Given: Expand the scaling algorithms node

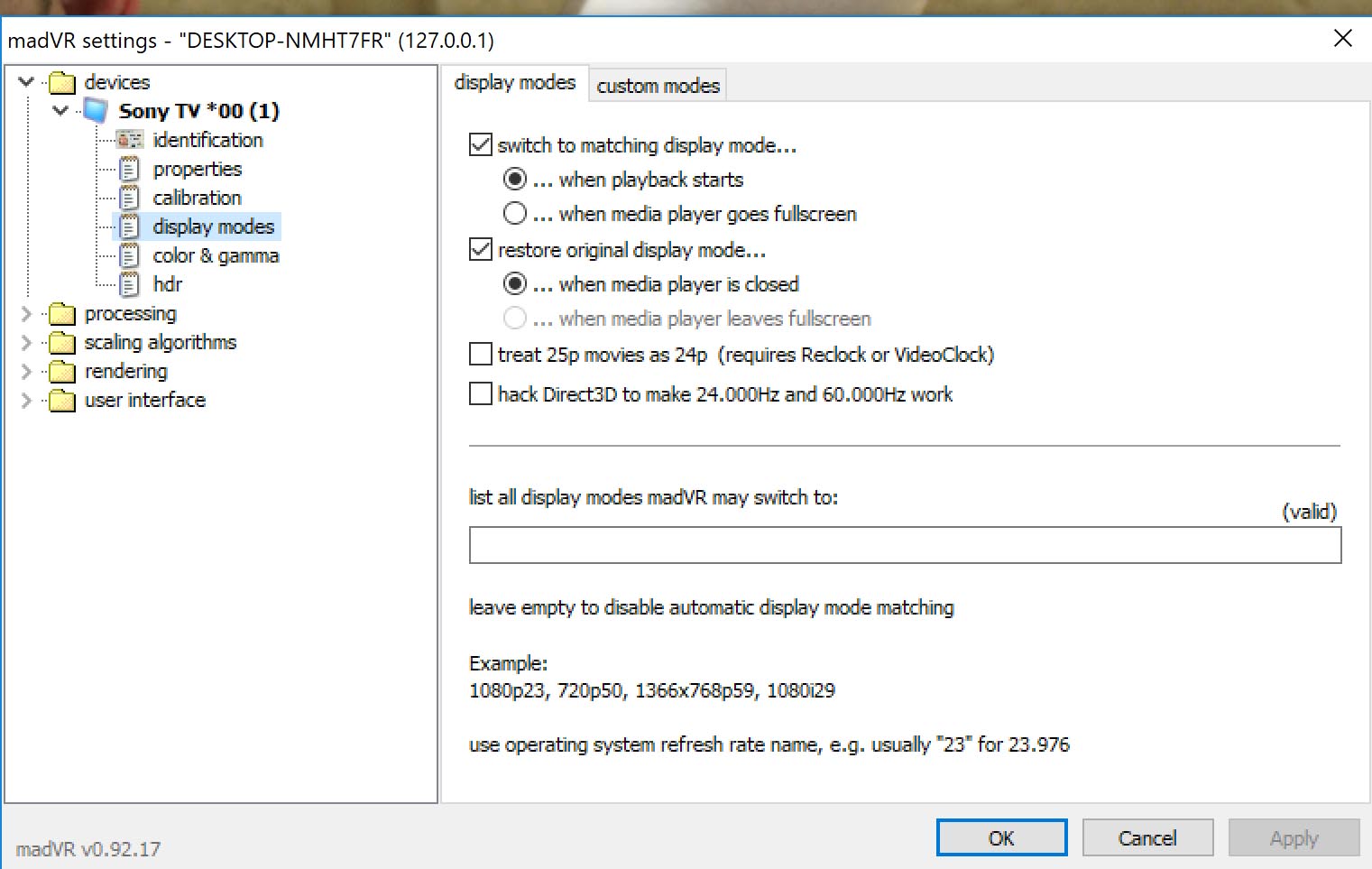Looking at the screenshot, I should [x=26, y=343].
